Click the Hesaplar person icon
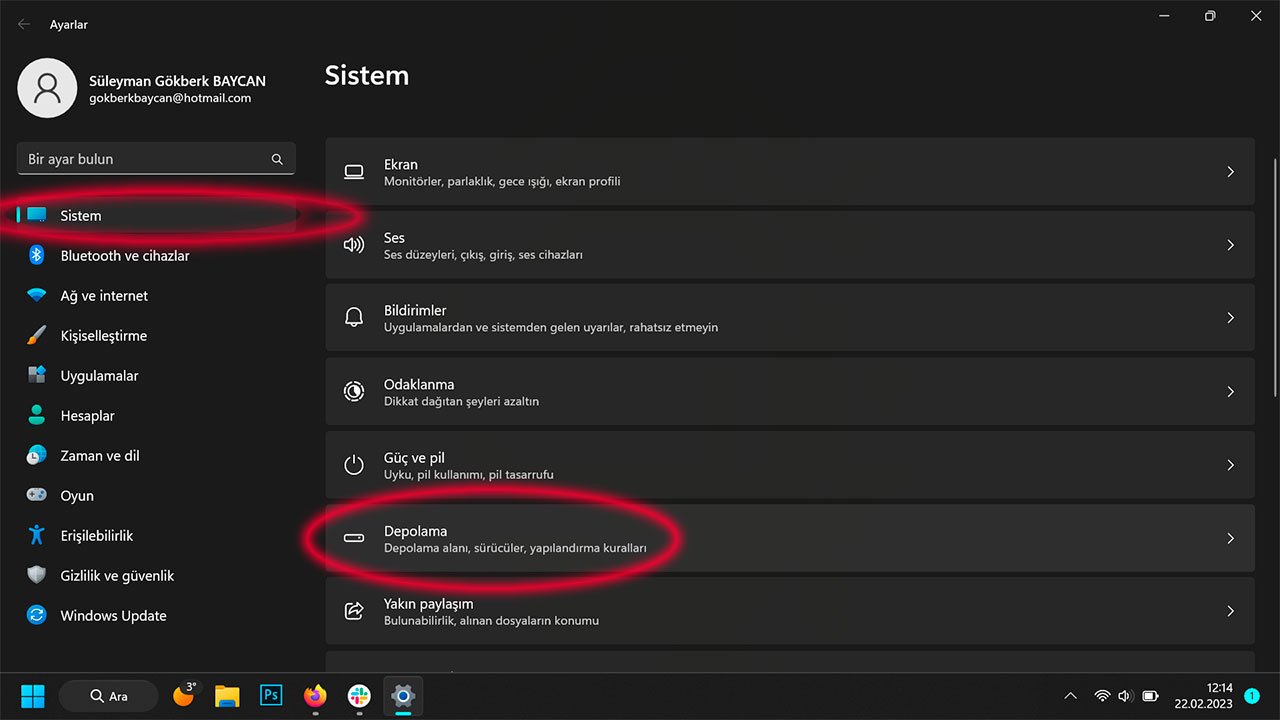Image resolution: width=1280 pixels, height=720 pixels. (x=37, y=415)
